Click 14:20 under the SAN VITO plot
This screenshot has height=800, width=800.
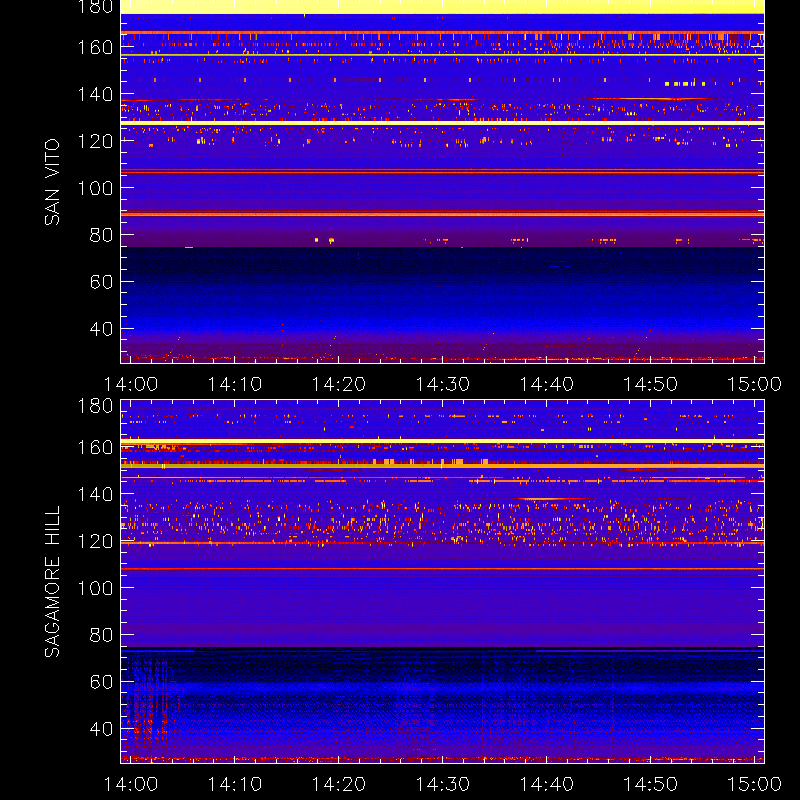[339, 384]
